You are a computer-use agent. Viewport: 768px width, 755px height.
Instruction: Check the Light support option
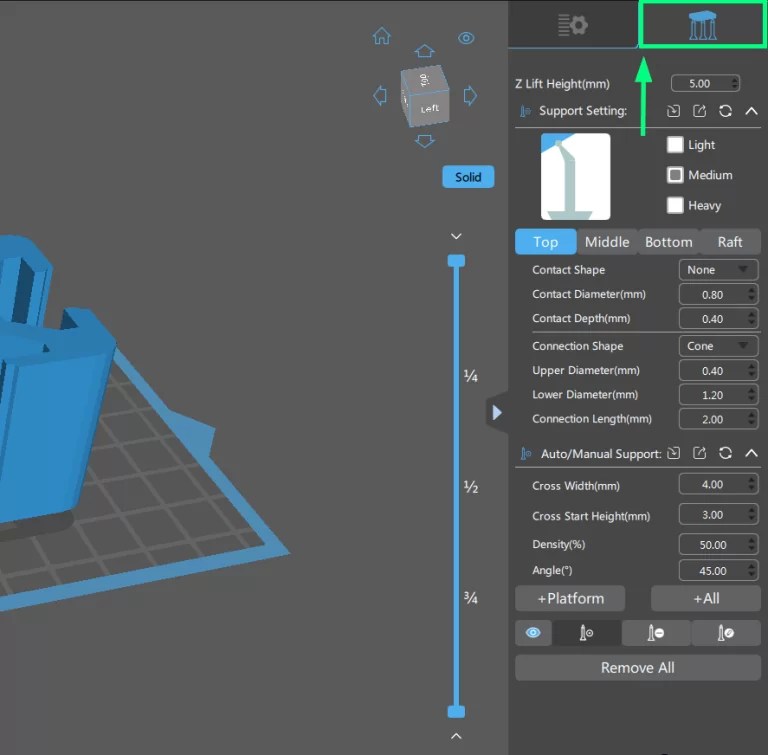click(675, 145)
